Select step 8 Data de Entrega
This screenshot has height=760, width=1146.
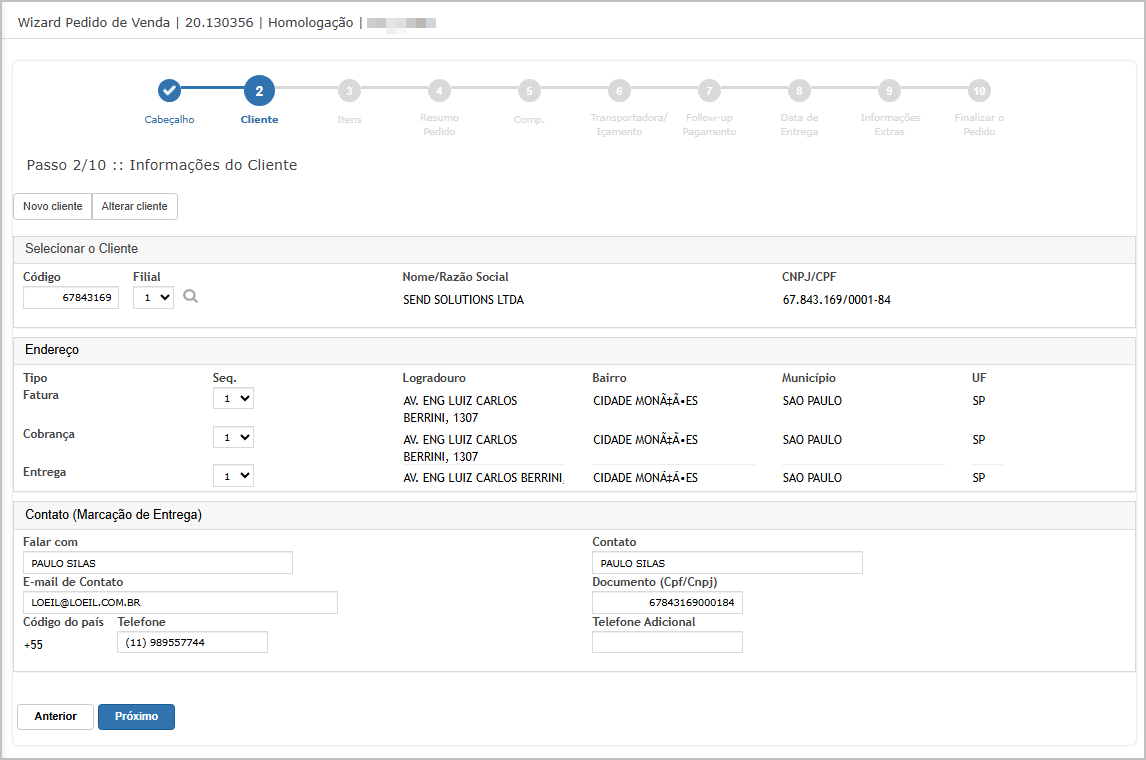click(x=799, y=91)
